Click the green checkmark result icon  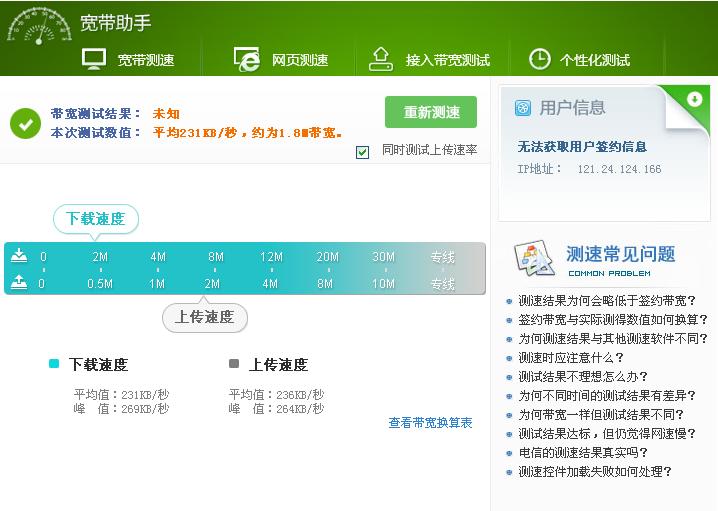coord(25,123)
